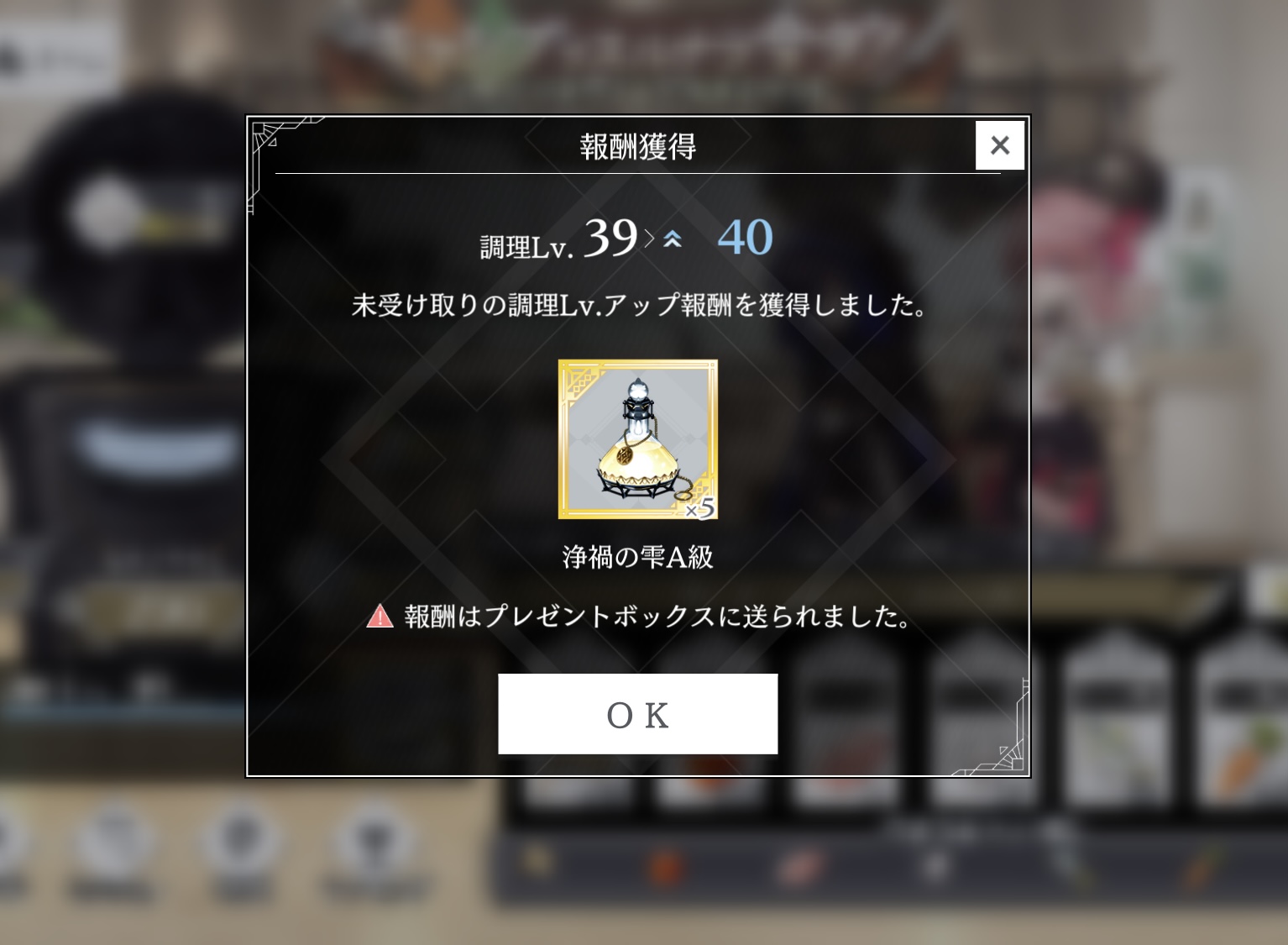Confirm the reward with the OK button
The image size is (1288, 945).
coord(637,714)
